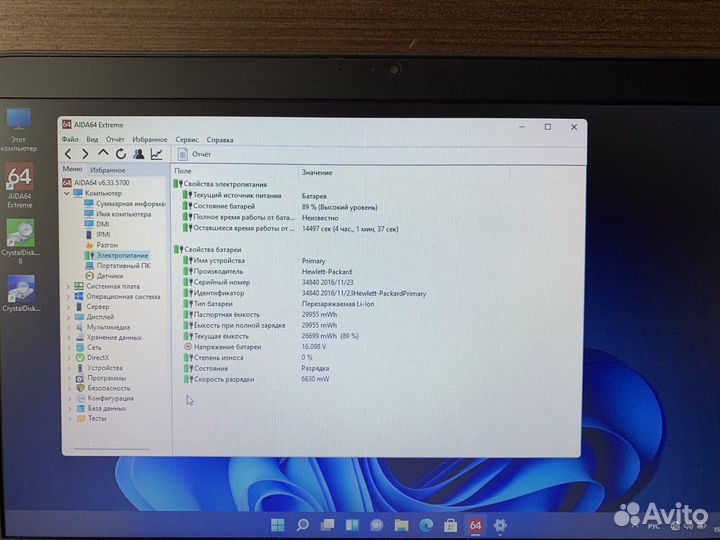Click the Устройства tree icon
720x540 pixels.
[x=80, y=368]
